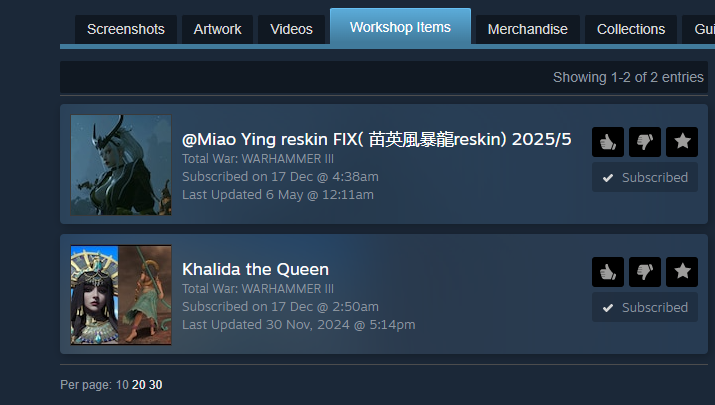Thumbs up the Miao Ying reskin mod

pos(608,142)
